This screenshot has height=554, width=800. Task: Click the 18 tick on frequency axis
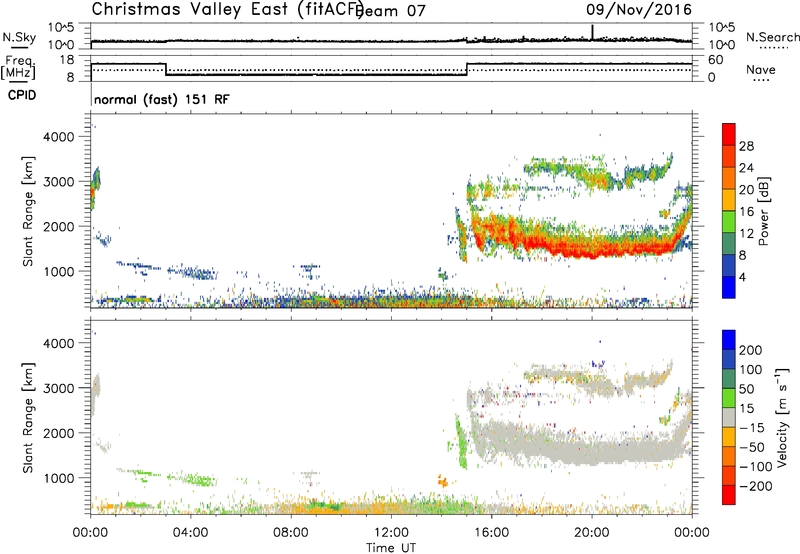pos(67,60)
